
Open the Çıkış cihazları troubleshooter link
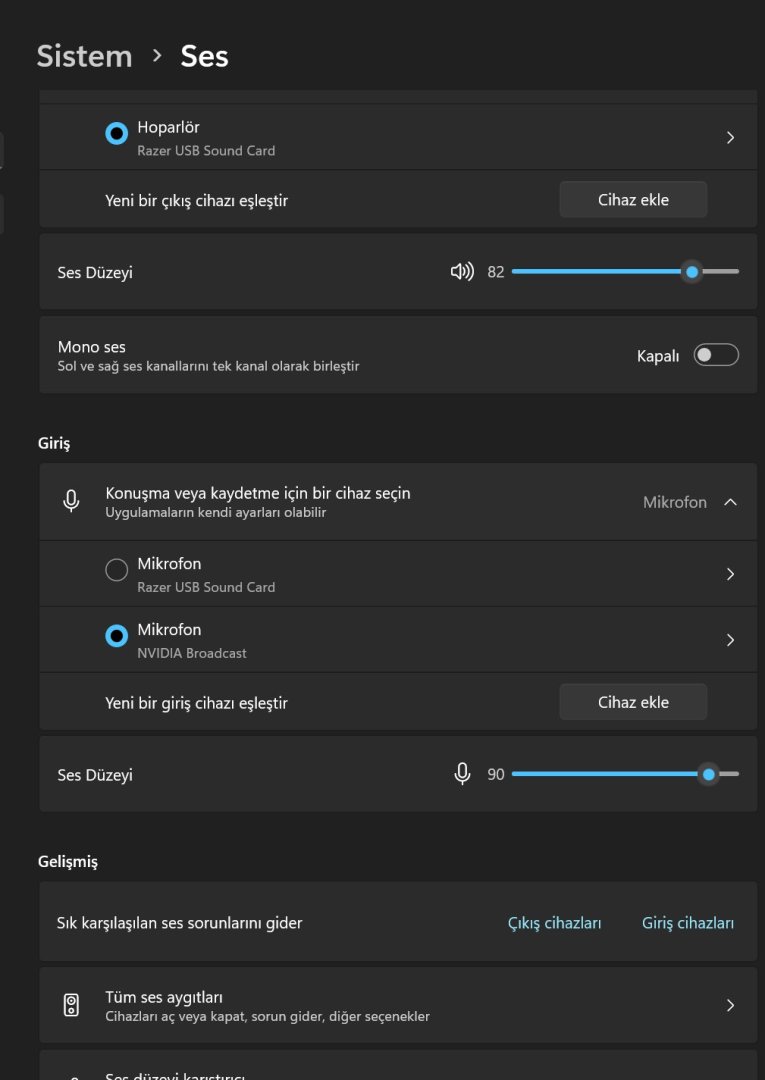point(554,923)
